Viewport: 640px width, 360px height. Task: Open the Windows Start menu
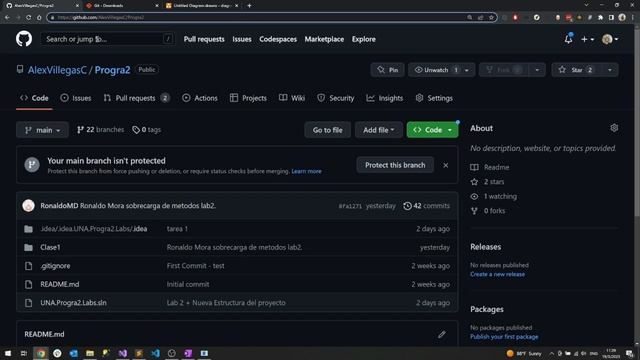(x=8, y=353)
